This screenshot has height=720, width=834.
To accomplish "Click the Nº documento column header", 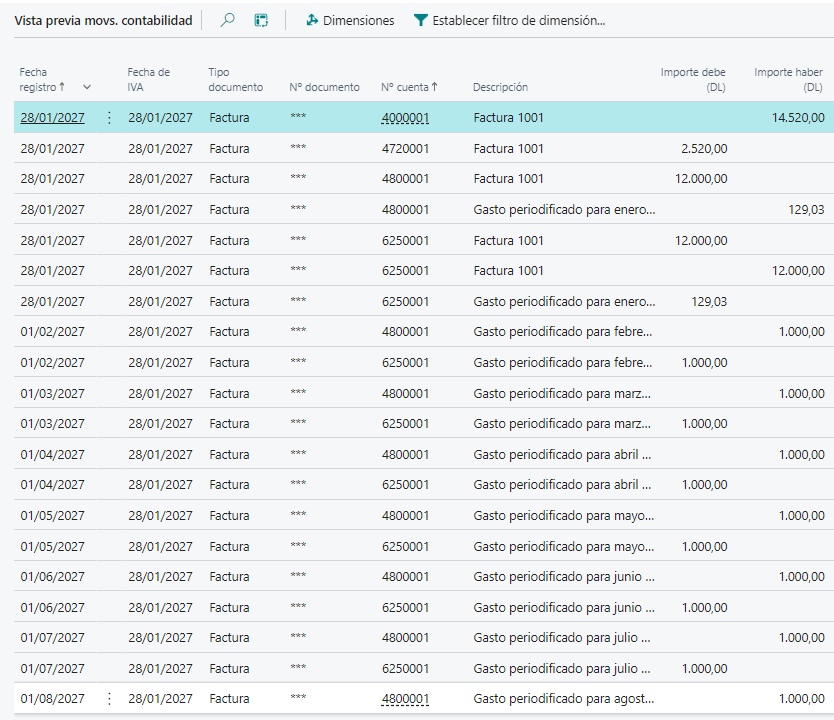I will pos(324,87).
